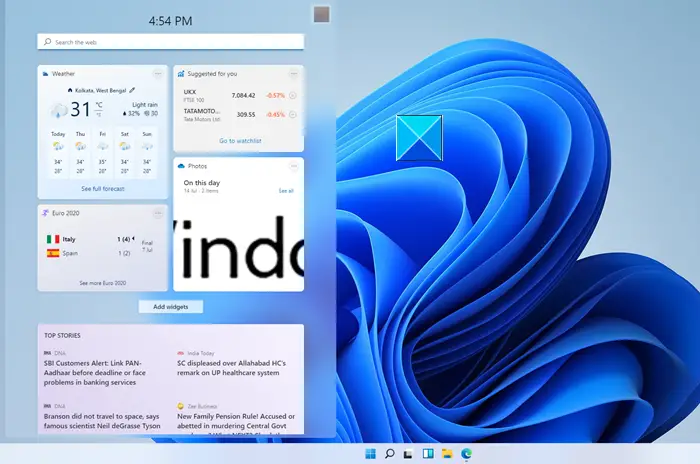
Task: Add UKX to watchlist
Action: coord(292,95)
